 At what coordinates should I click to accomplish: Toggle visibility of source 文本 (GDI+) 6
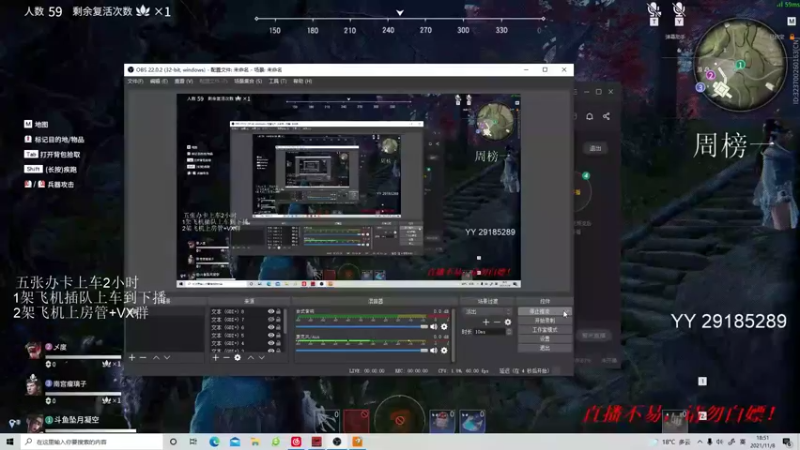tap(271, 327)
